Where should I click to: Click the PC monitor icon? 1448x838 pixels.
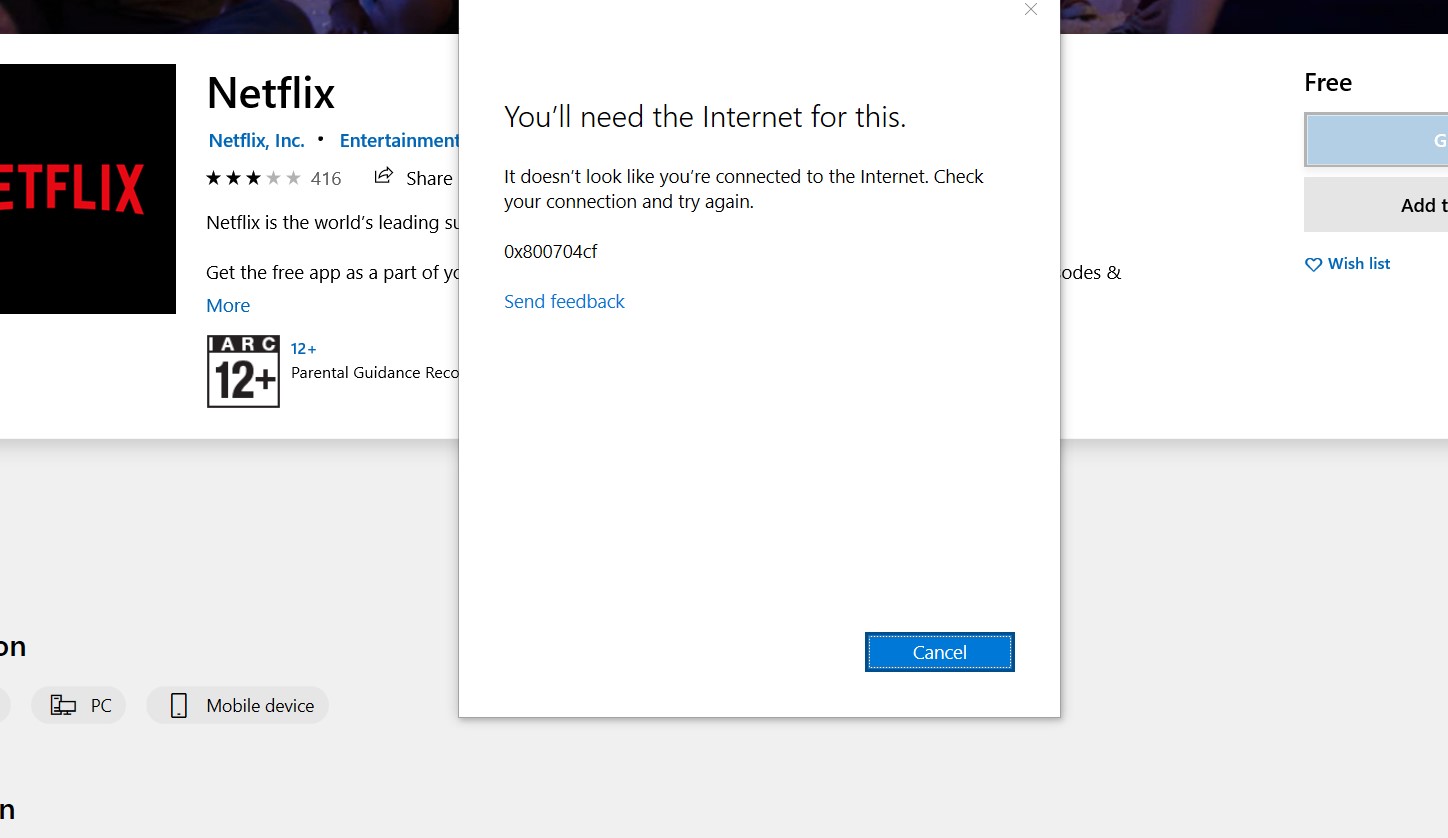tap(63, 705)
